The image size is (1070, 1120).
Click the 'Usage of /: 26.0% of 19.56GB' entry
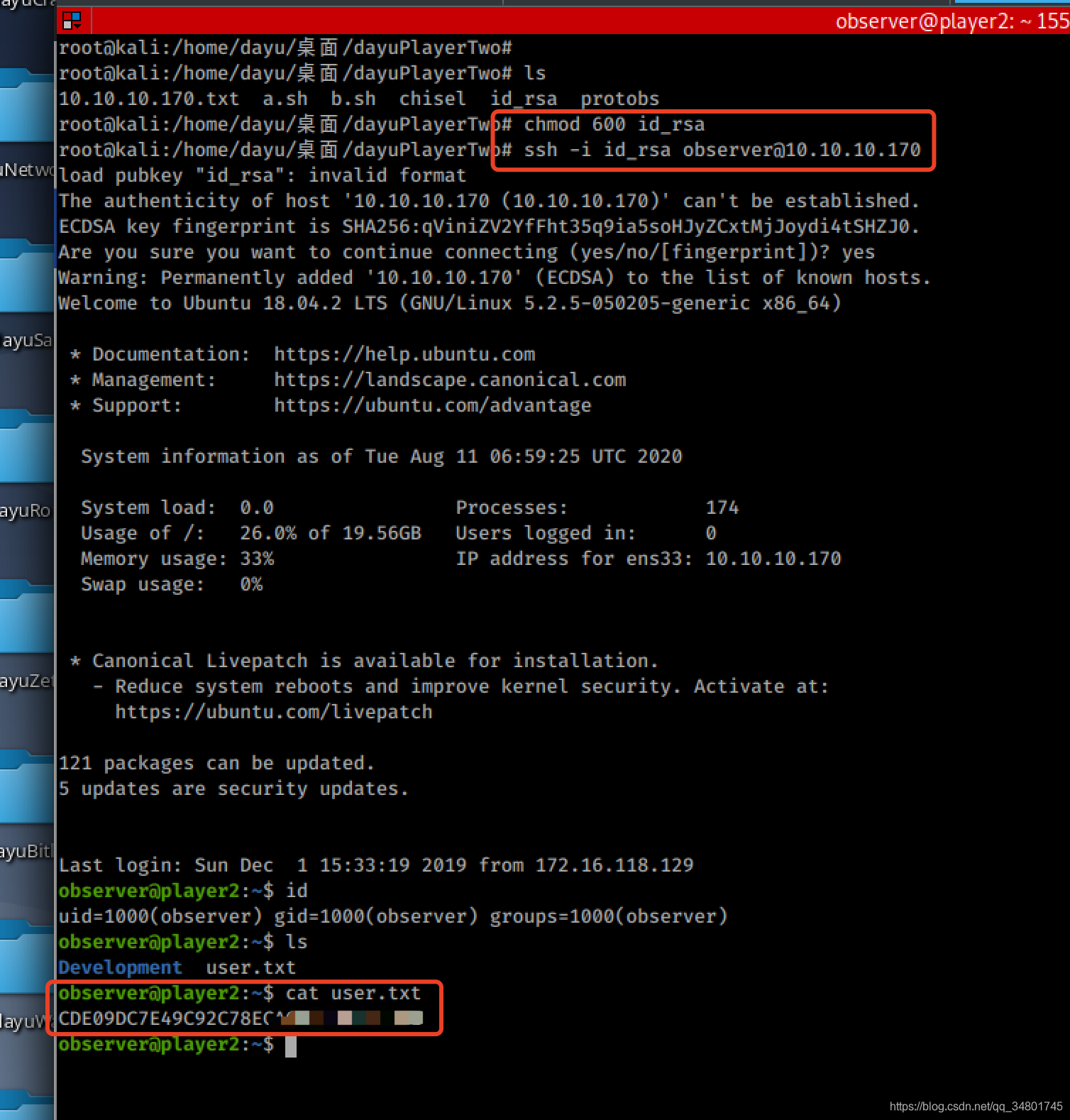(251, 533)
